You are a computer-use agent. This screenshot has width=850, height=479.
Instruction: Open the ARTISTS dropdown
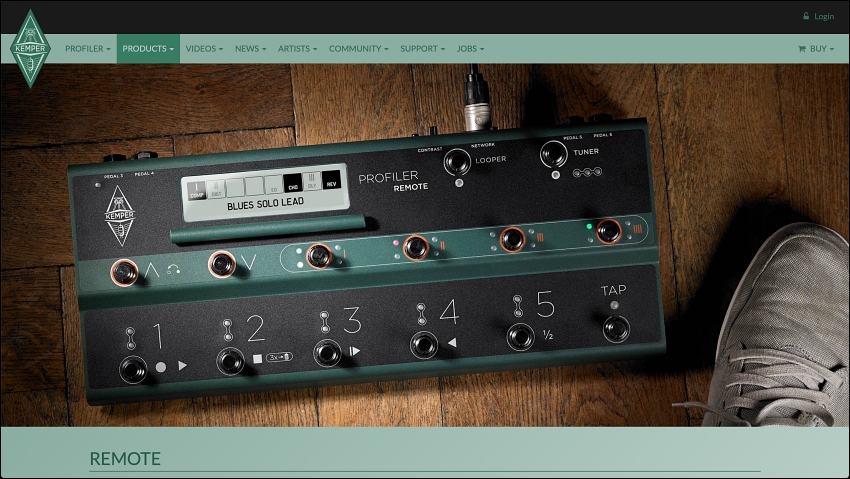coord(298,49)
